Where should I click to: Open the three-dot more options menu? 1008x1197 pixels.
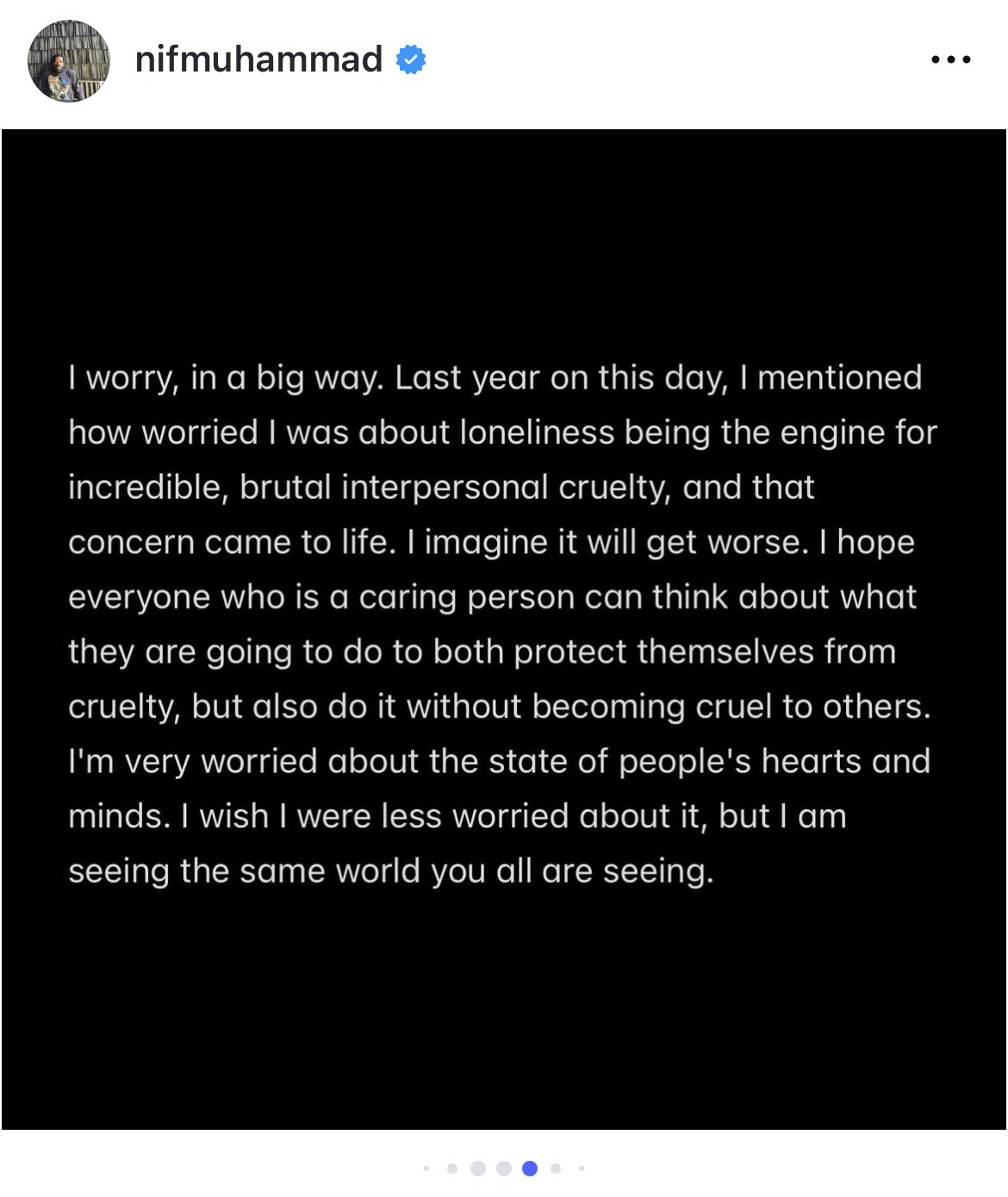[x=951, y=59]
